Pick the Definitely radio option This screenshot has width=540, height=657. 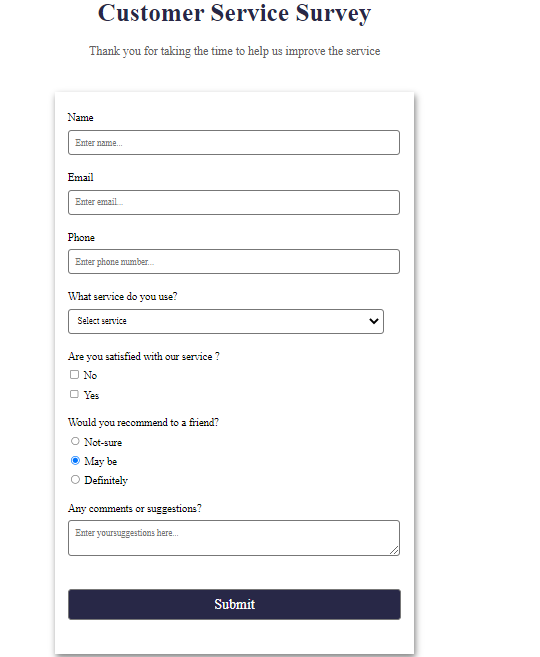click(75, 479)
